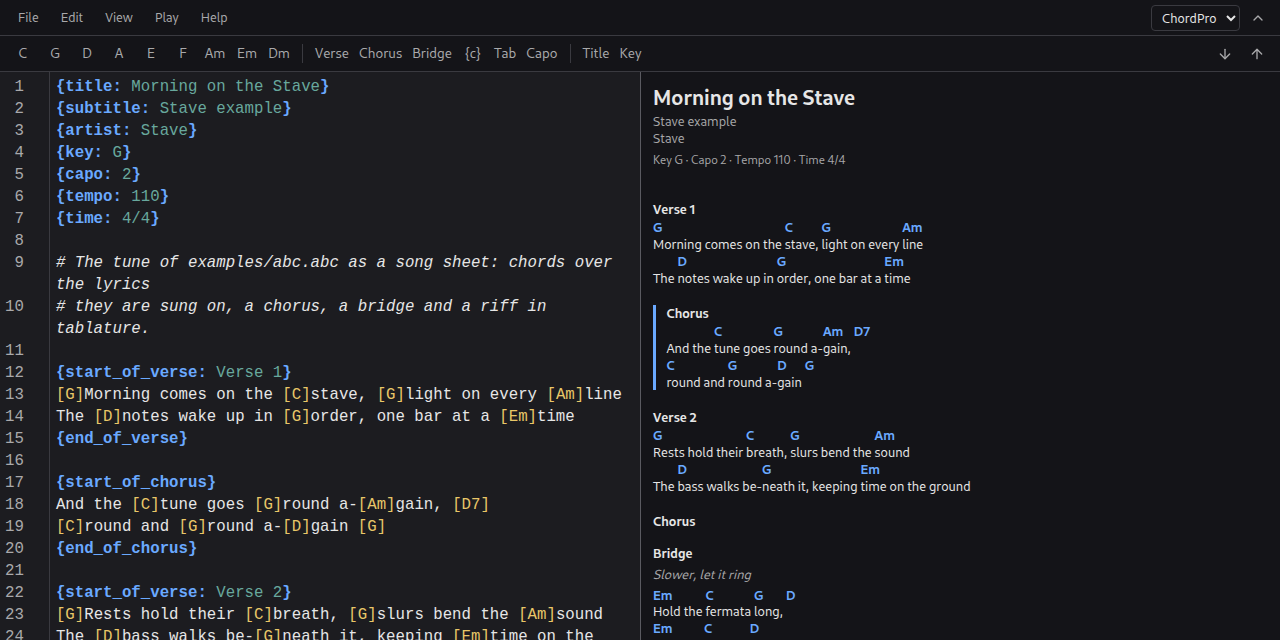
Task: Open the Play menu
Action: click(x=167, y=18)
